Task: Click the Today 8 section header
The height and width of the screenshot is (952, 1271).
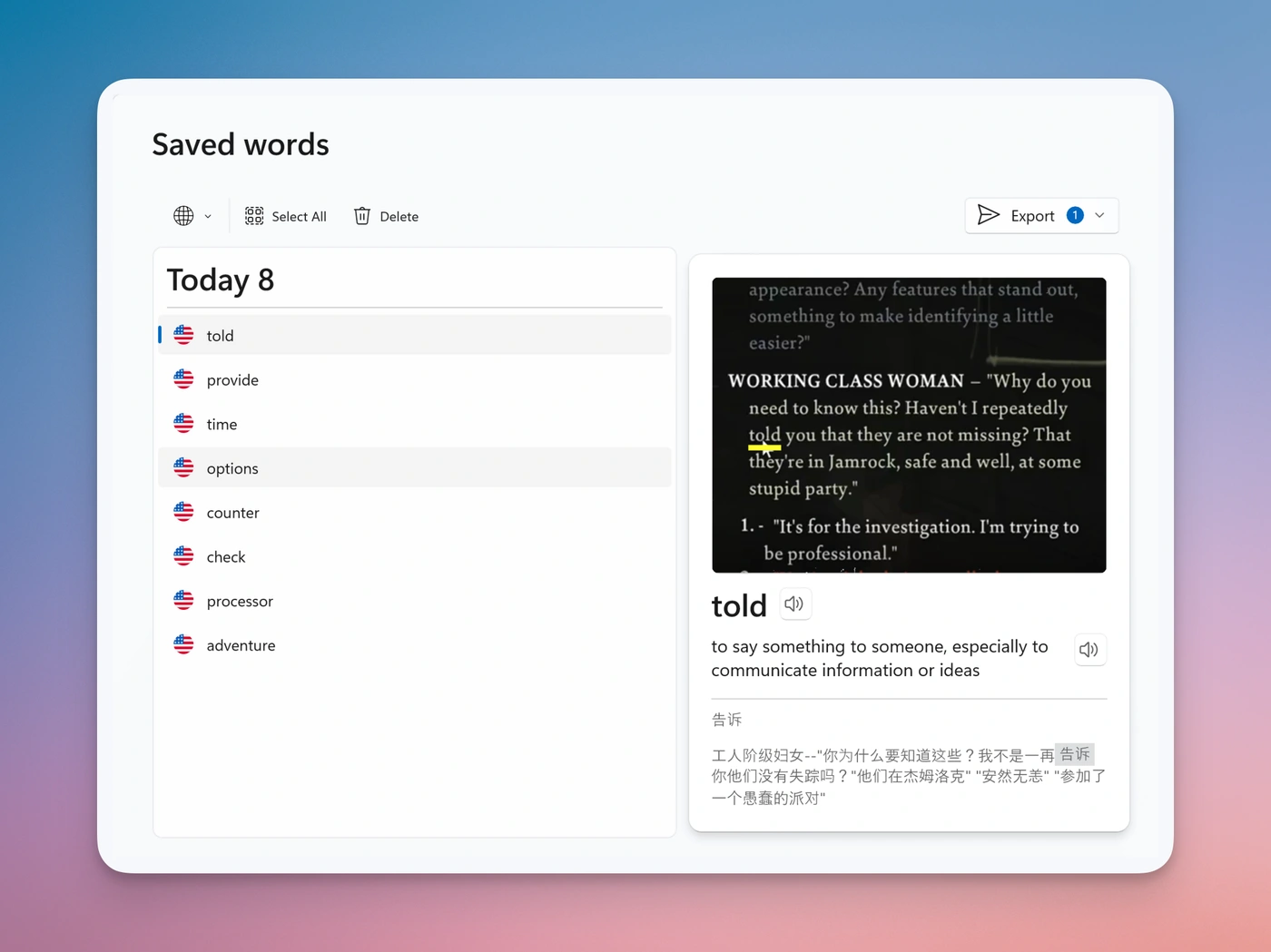Action: pyautogui.click(x=221, y=280)
